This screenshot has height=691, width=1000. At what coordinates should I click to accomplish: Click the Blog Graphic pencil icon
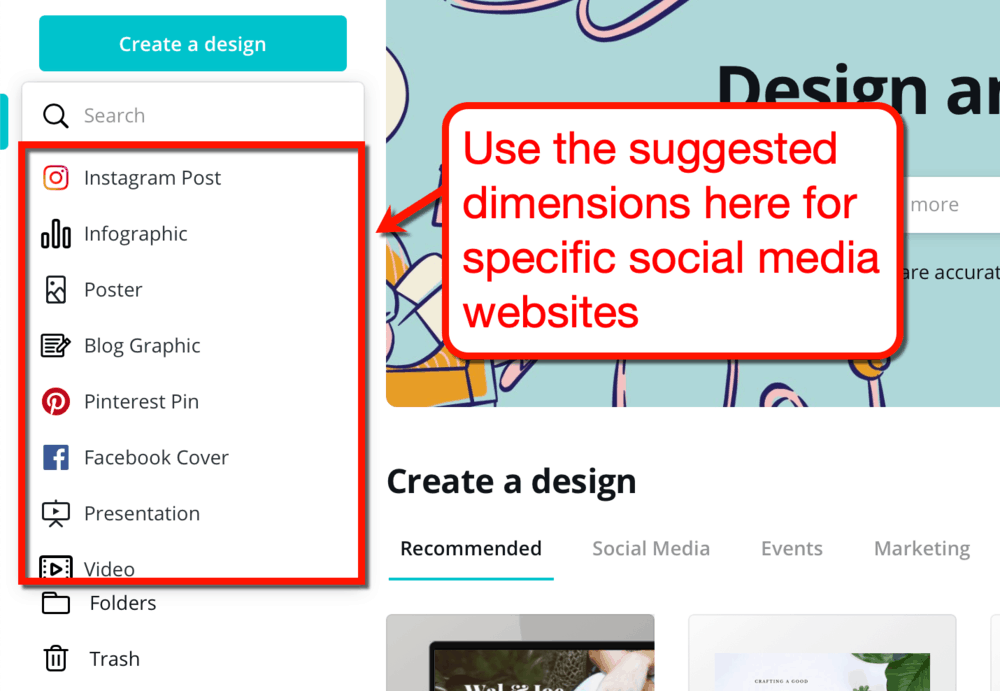pyautogui.click(x=55, y=345)
